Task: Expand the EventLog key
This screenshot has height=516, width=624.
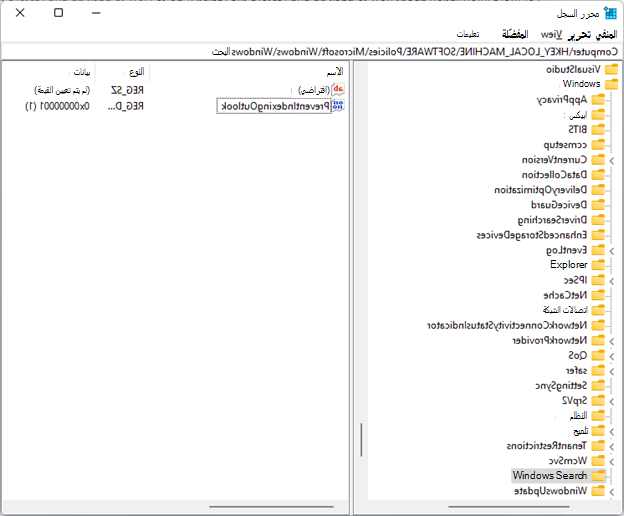Action: coord(612,251)
